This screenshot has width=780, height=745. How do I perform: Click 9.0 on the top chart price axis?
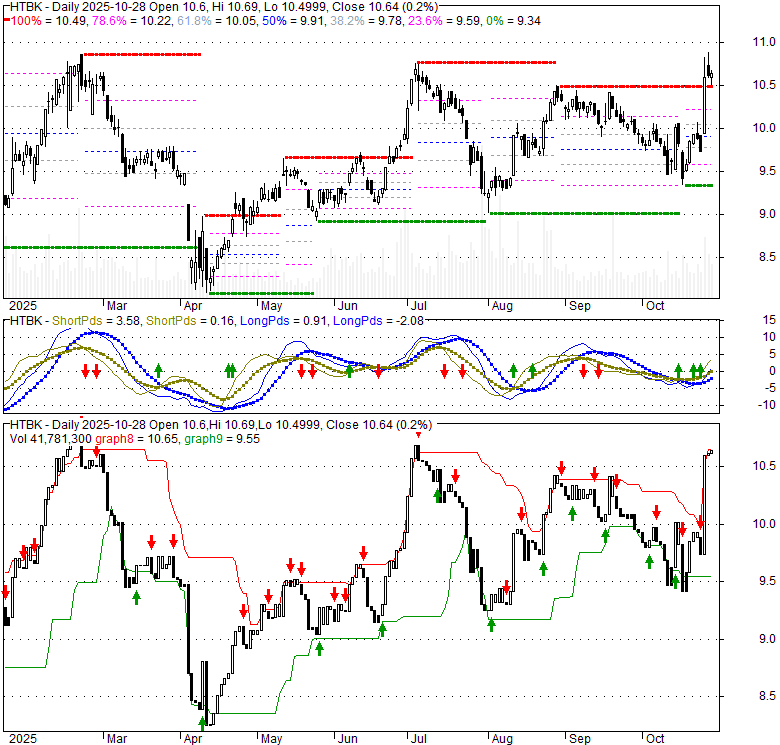[x=767, y=214]
